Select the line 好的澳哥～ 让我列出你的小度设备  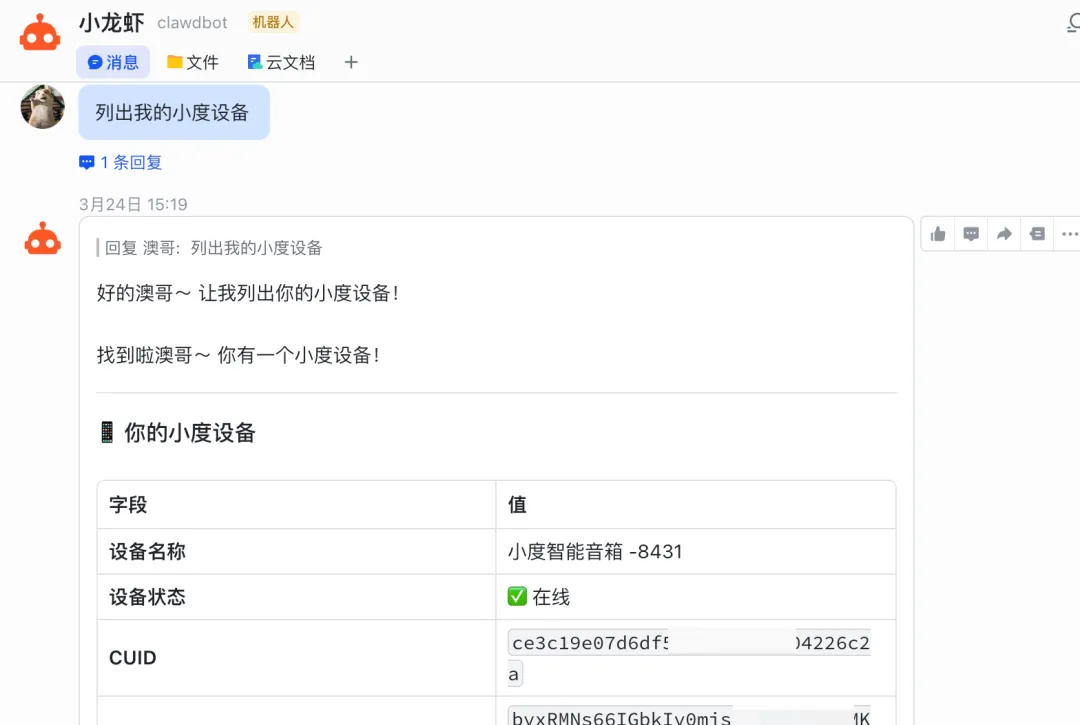[x=248, y=293]
